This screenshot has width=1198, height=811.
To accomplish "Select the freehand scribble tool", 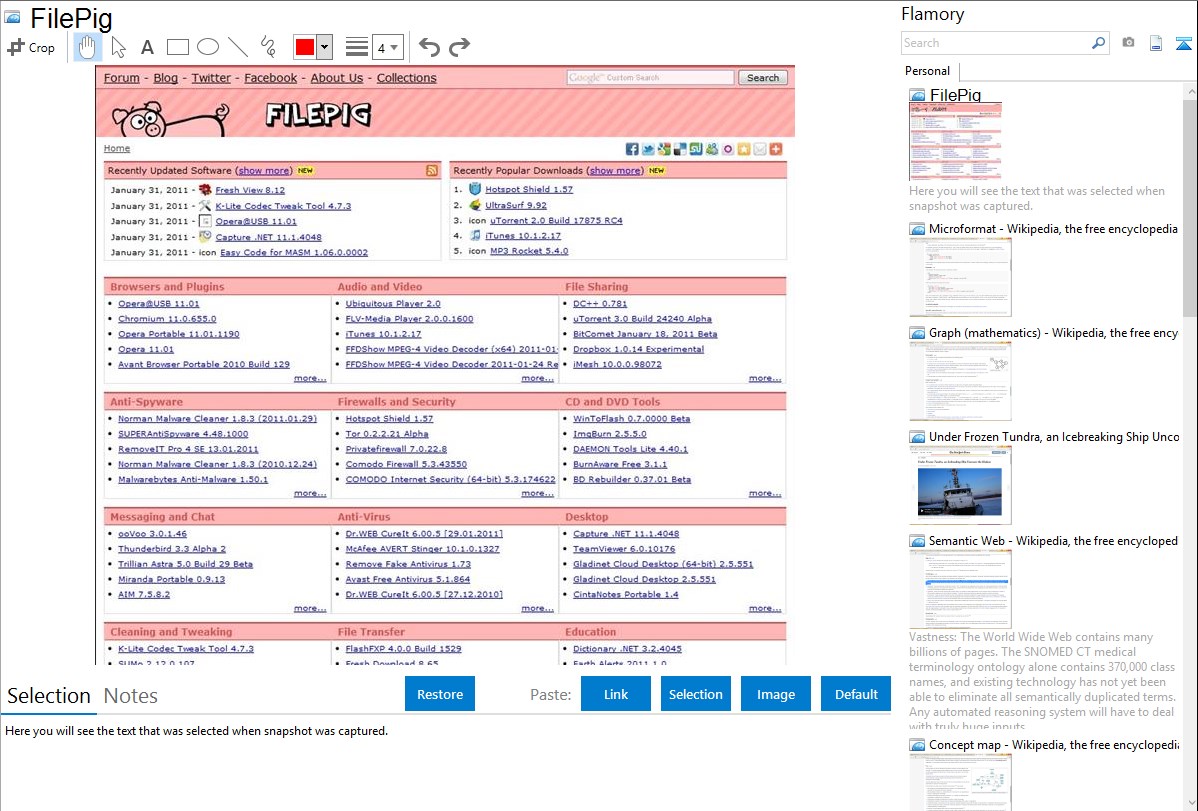I will pyautogui.click(x=268, y=47).
